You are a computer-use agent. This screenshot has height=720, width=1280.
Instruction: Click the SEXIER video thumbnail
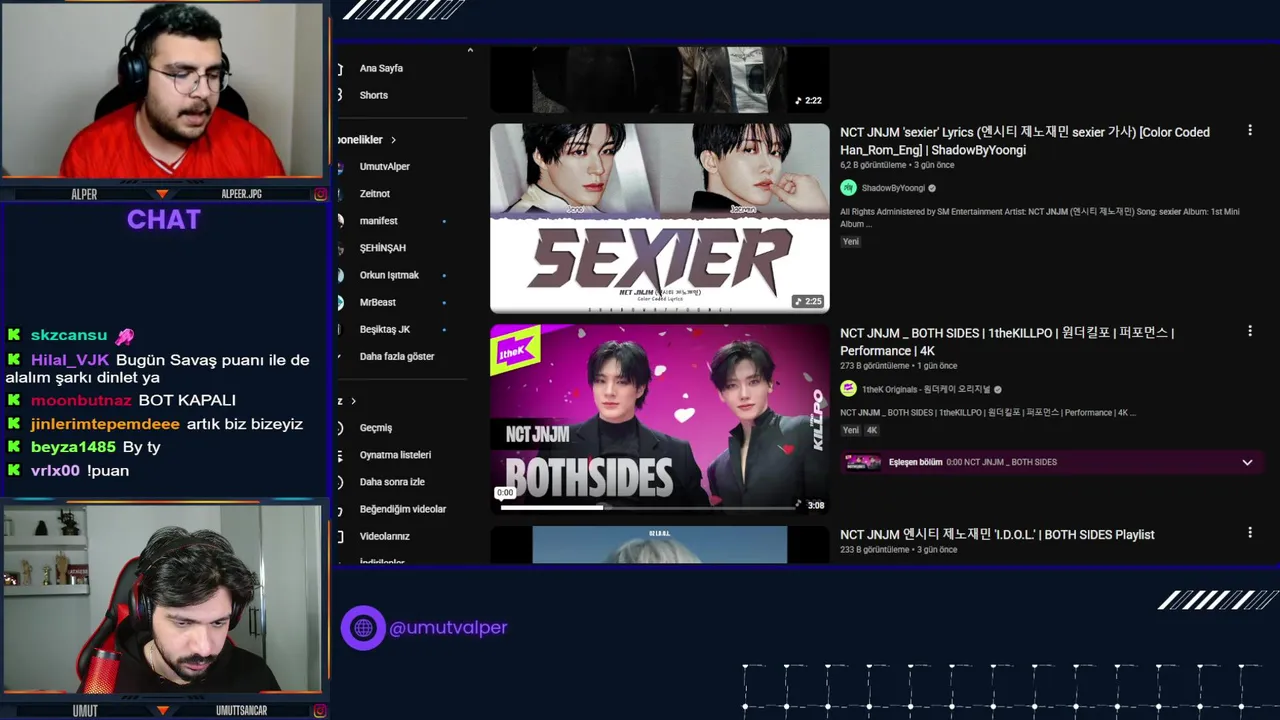(x=660, y=218)
